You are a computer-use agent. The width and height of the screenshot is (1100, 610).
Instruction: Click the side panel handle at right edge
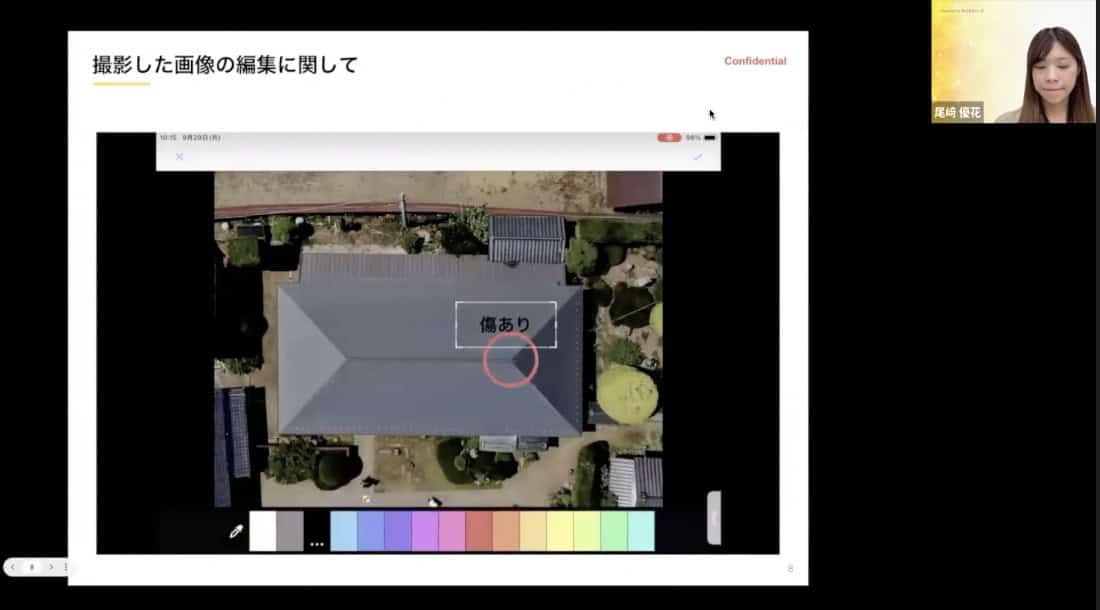(713, 517)
